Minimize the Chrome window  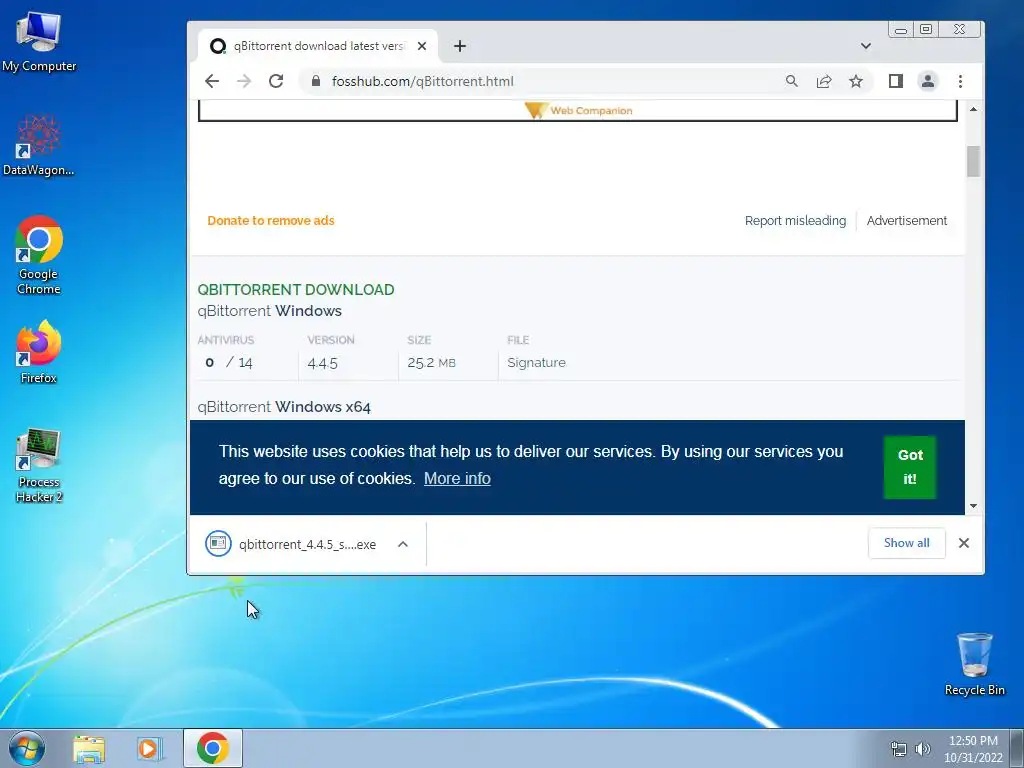(x=901, y=29)
